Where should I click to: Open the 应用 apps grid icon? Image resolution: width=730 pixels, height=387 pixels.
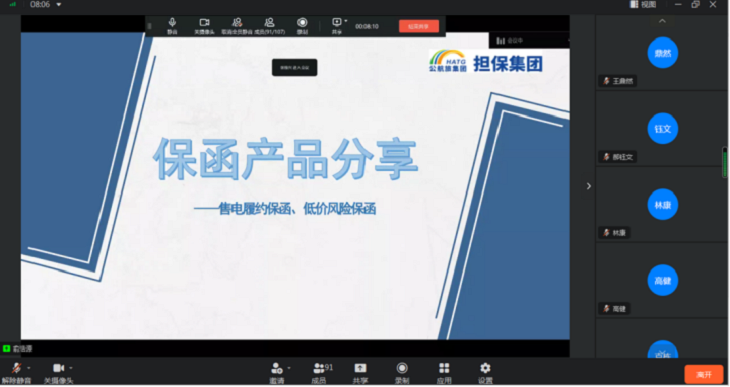click(444, 368)
